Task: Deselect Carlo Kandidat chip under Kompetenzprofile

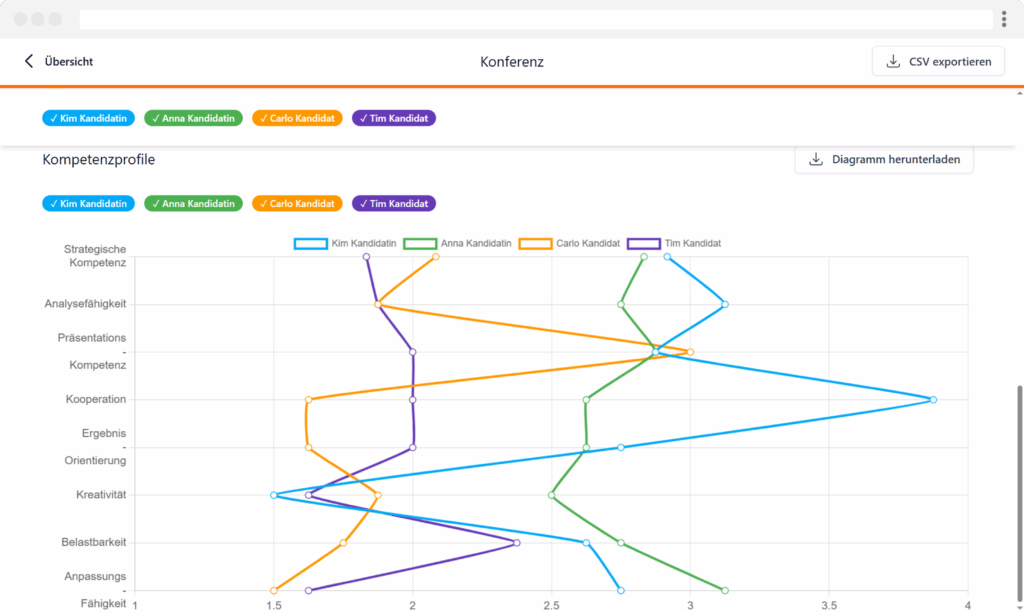Action: coord(297,203)
